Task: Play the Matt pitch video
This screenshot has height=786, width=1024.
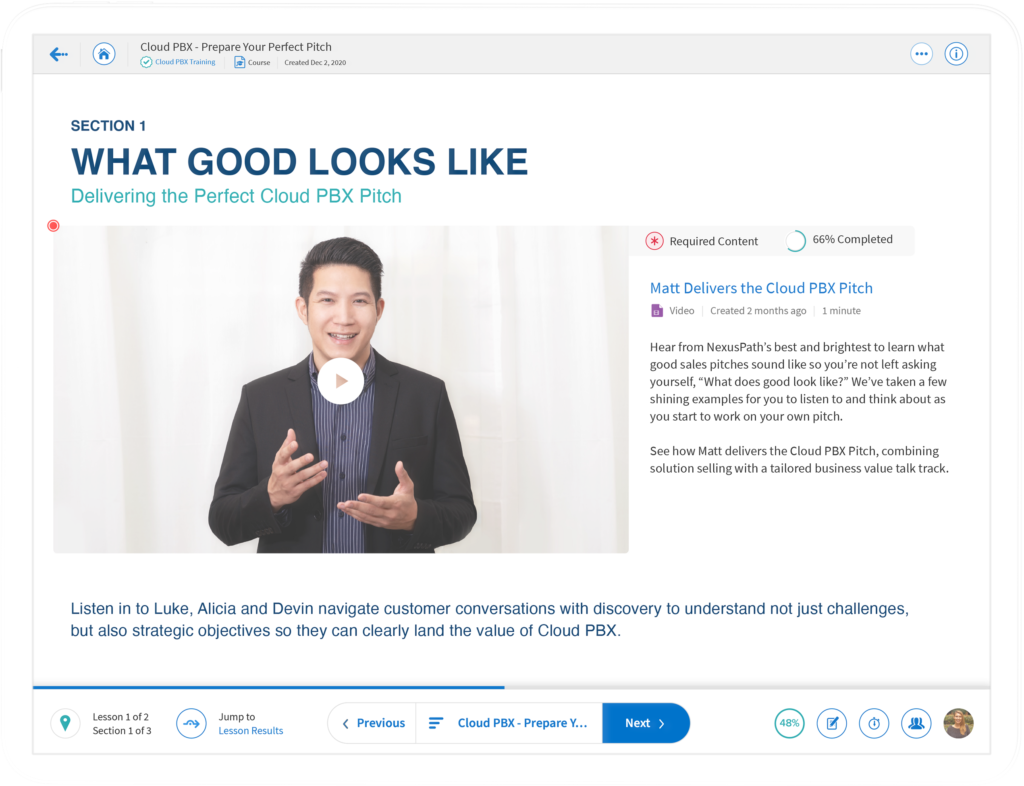Action: [341, 381]
